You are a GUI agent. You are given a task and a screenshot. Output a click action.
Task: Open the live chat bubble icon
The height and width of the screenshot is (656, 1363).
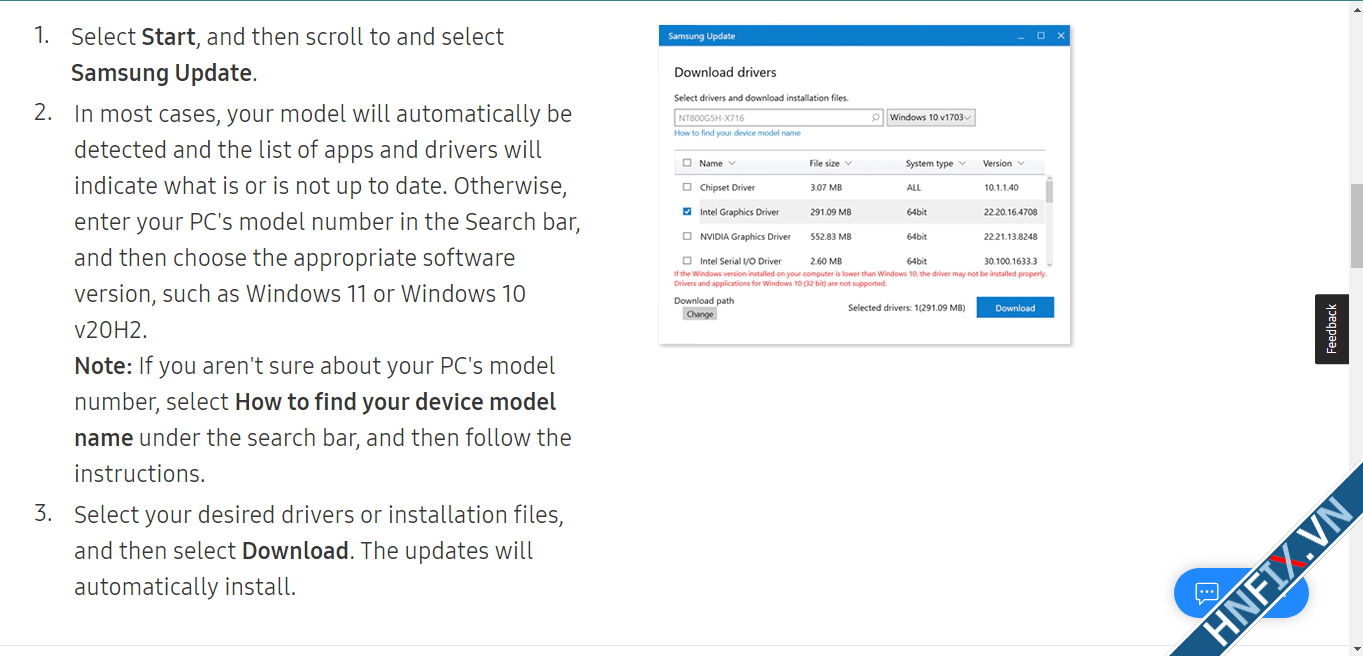(1206, 595)
